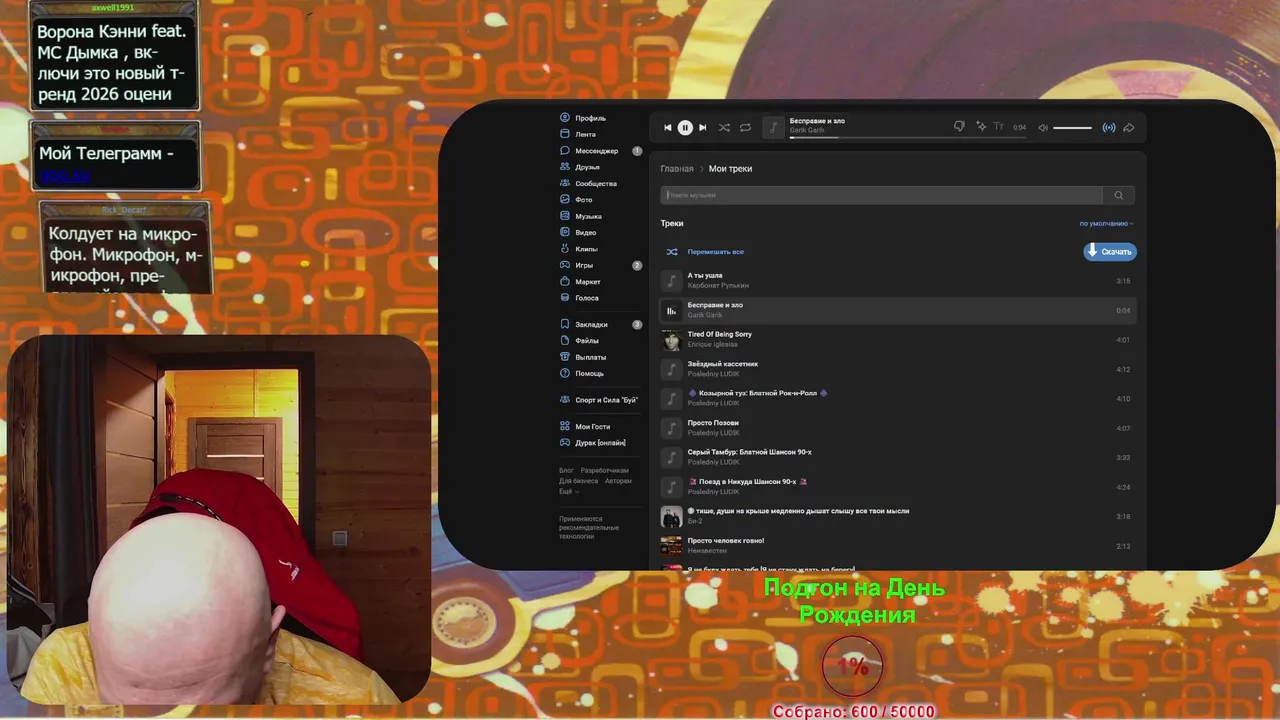1280x720 pixels.
Task: Click the playing Бесправие и зло equalizer icon
Action: click(x=671, y=311)
